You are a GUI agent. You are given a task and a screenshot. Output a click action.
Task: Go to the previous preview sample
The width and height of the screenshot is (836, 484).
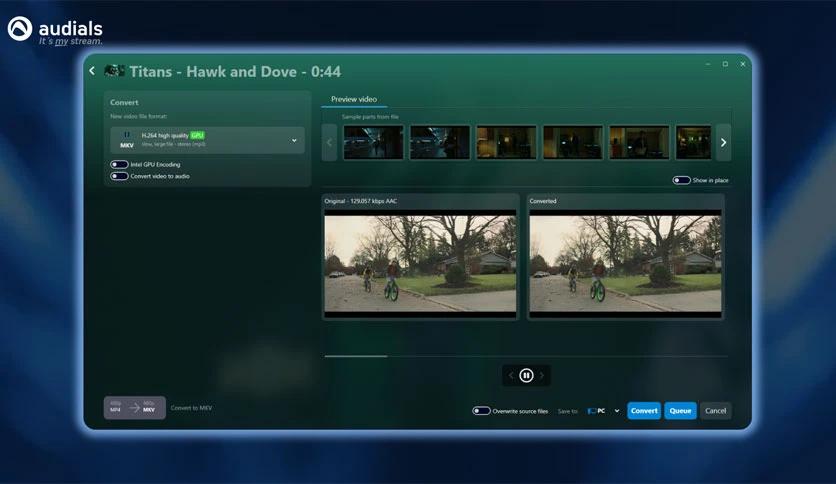[511, 376]
